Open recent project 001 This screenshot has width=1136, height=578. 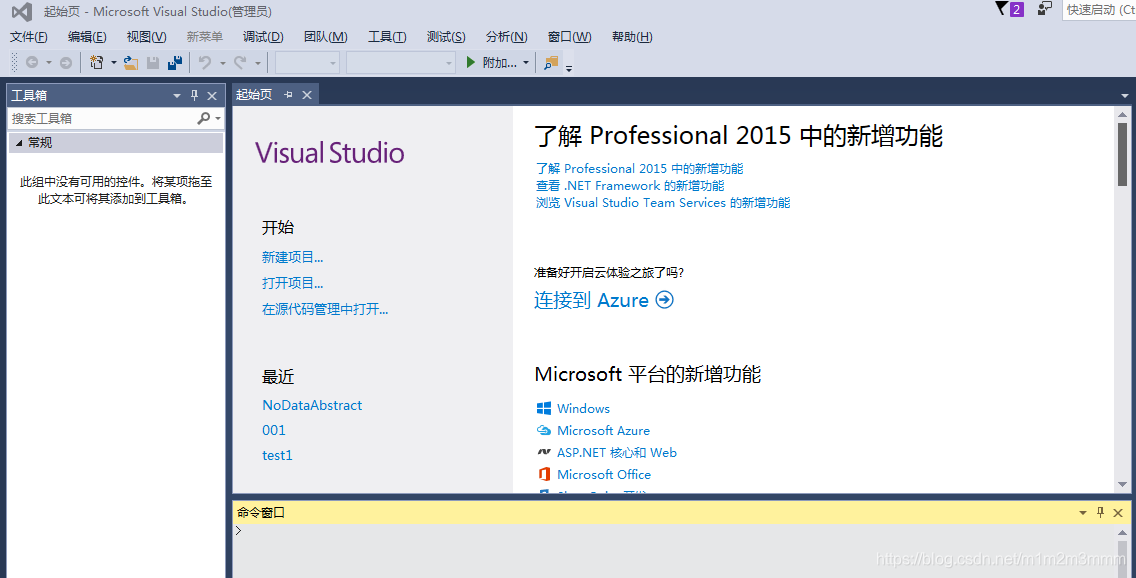(274, 430)
